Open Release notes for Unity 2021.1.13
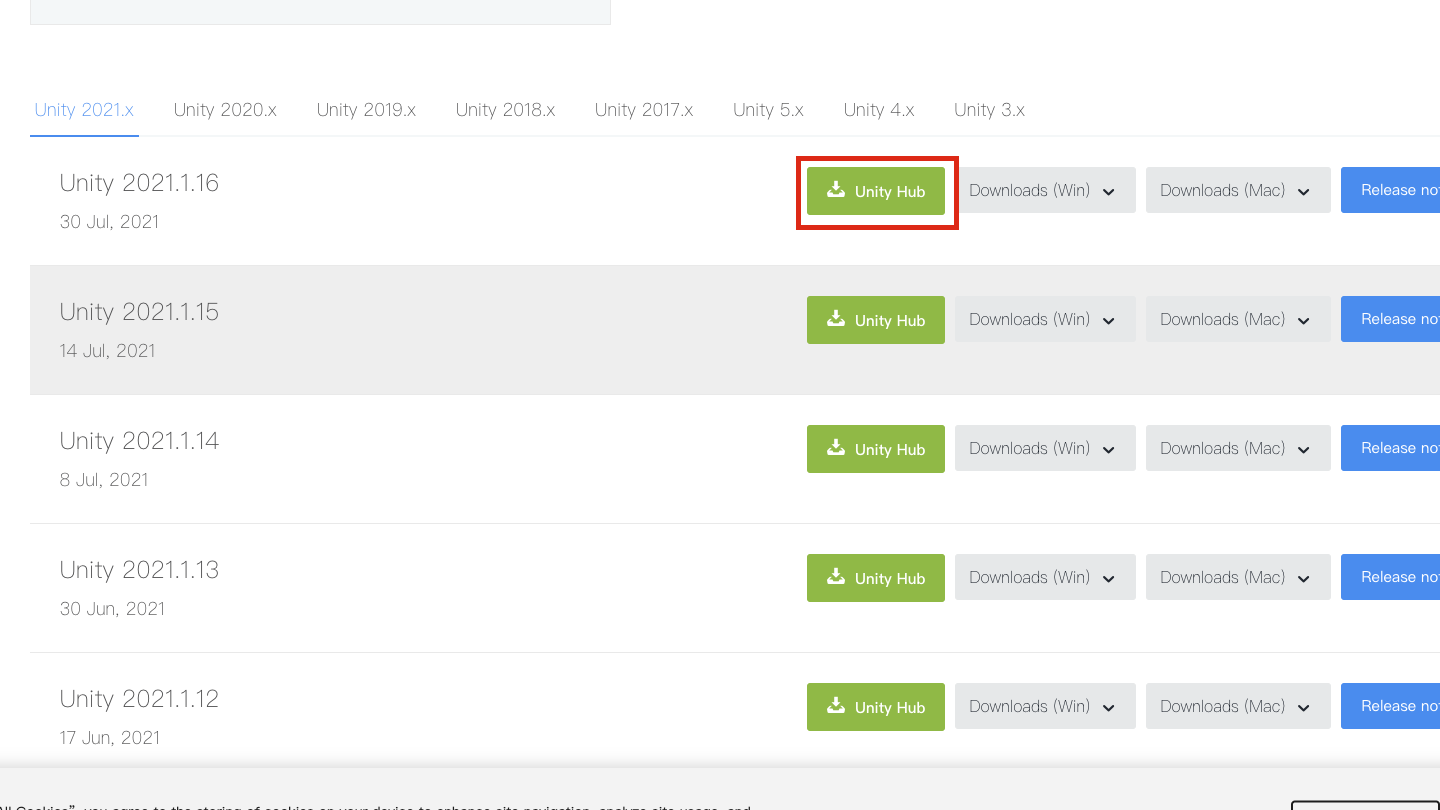 click(x=1391, y=577)
